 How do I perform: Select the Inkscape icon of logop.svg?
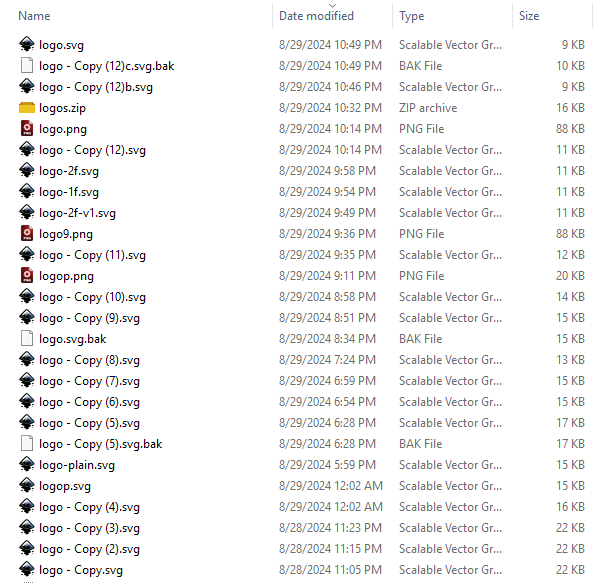[x=27, y=486]
